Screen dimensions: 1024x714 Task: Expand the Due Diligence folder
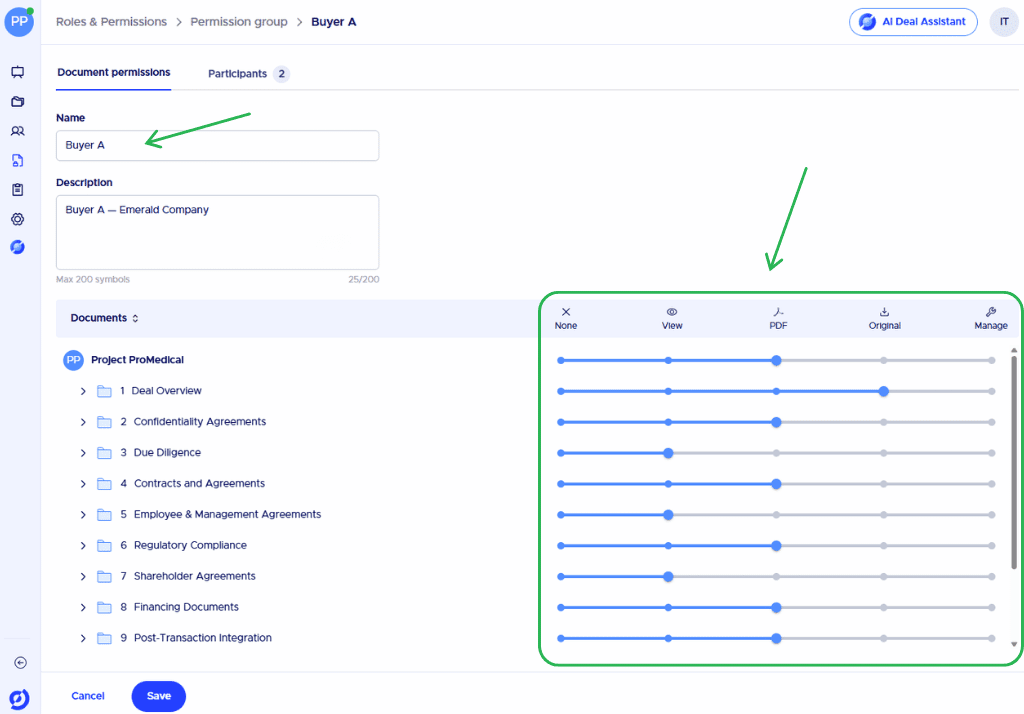pos(83,453)
